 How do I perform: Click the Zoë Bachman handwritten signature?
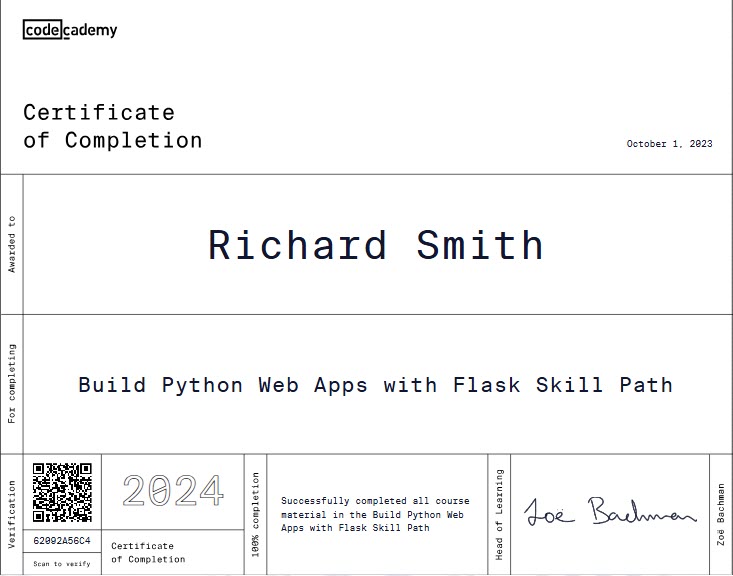pos(610,511)
